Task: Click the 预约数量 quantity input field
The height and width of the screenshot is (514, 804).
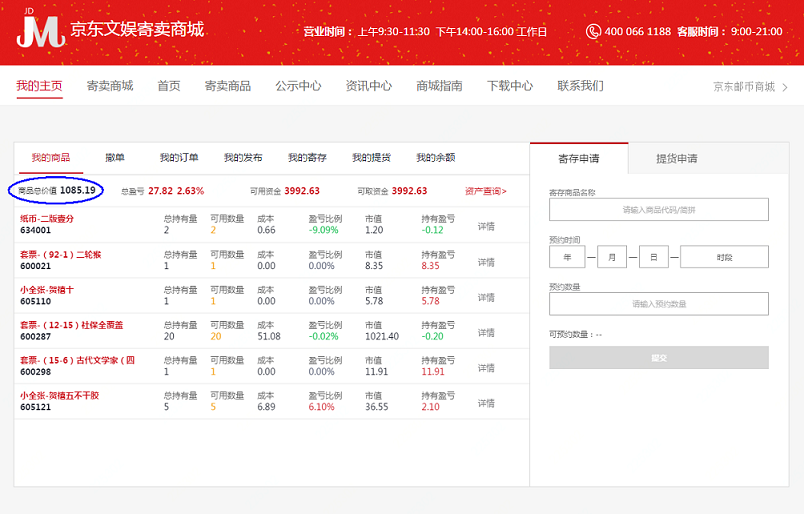Action: coord(658,304)
